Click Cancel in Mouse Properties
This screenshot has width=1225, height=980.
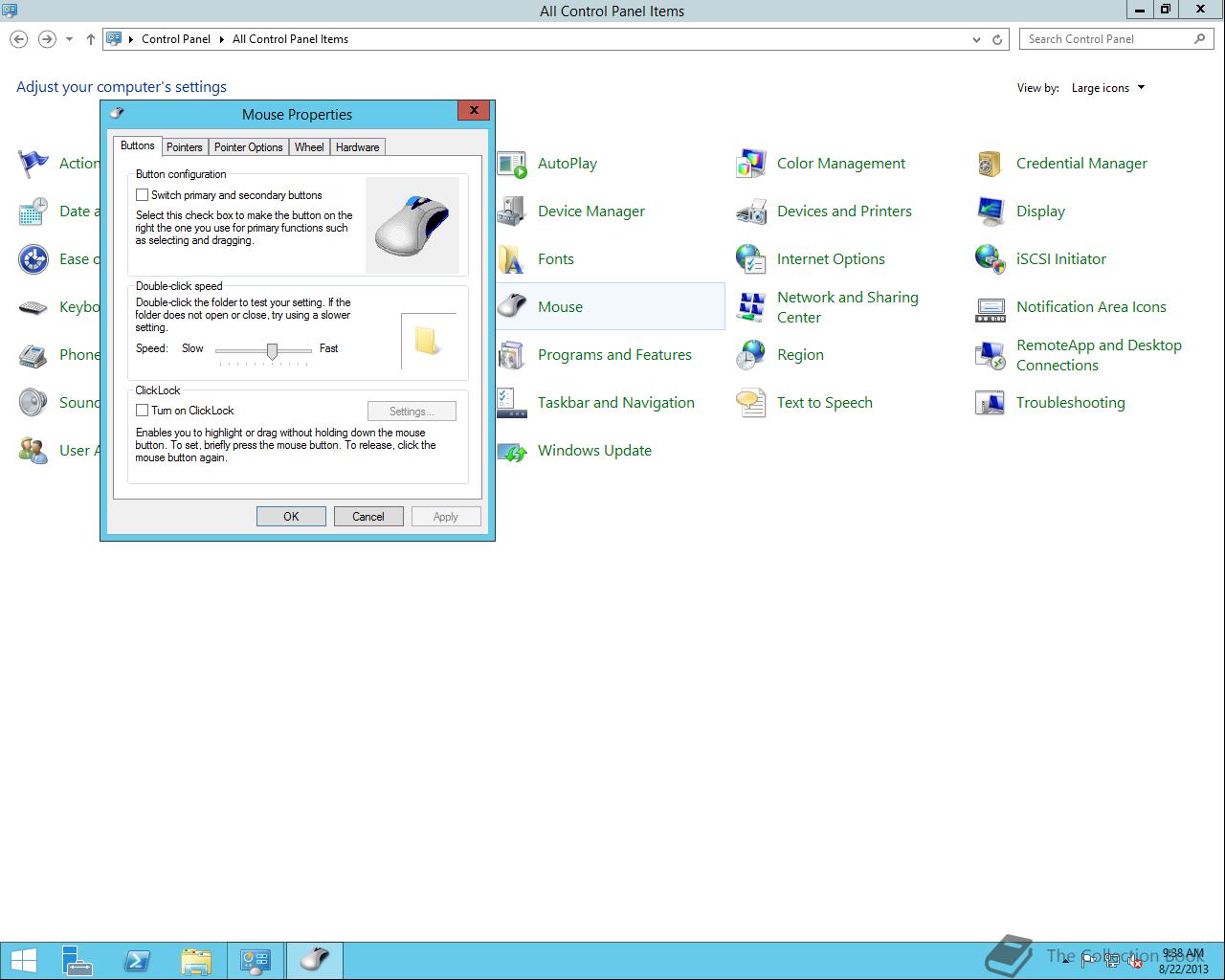368,517
